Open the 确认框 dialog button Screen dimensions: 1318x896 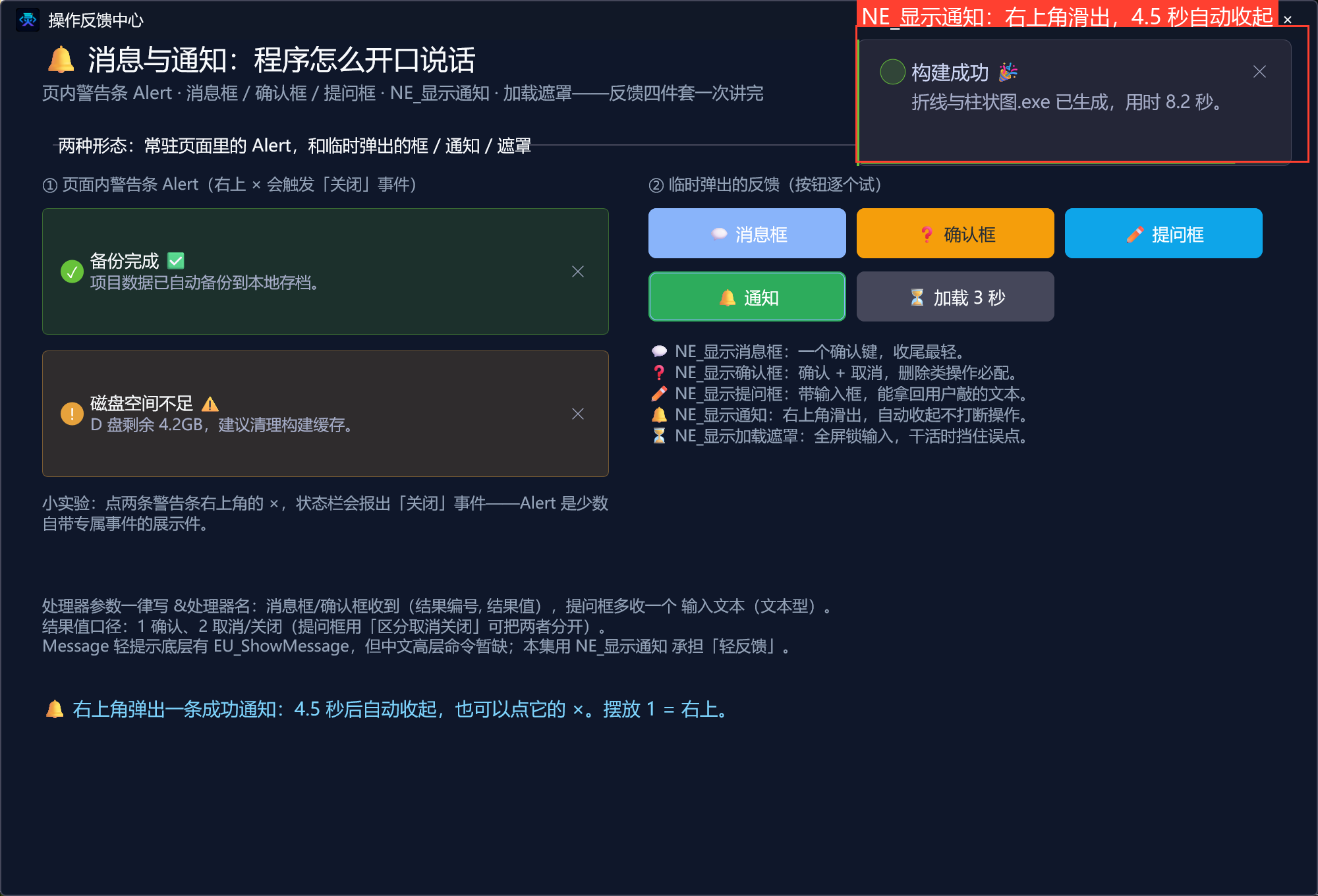pos(955,233)
